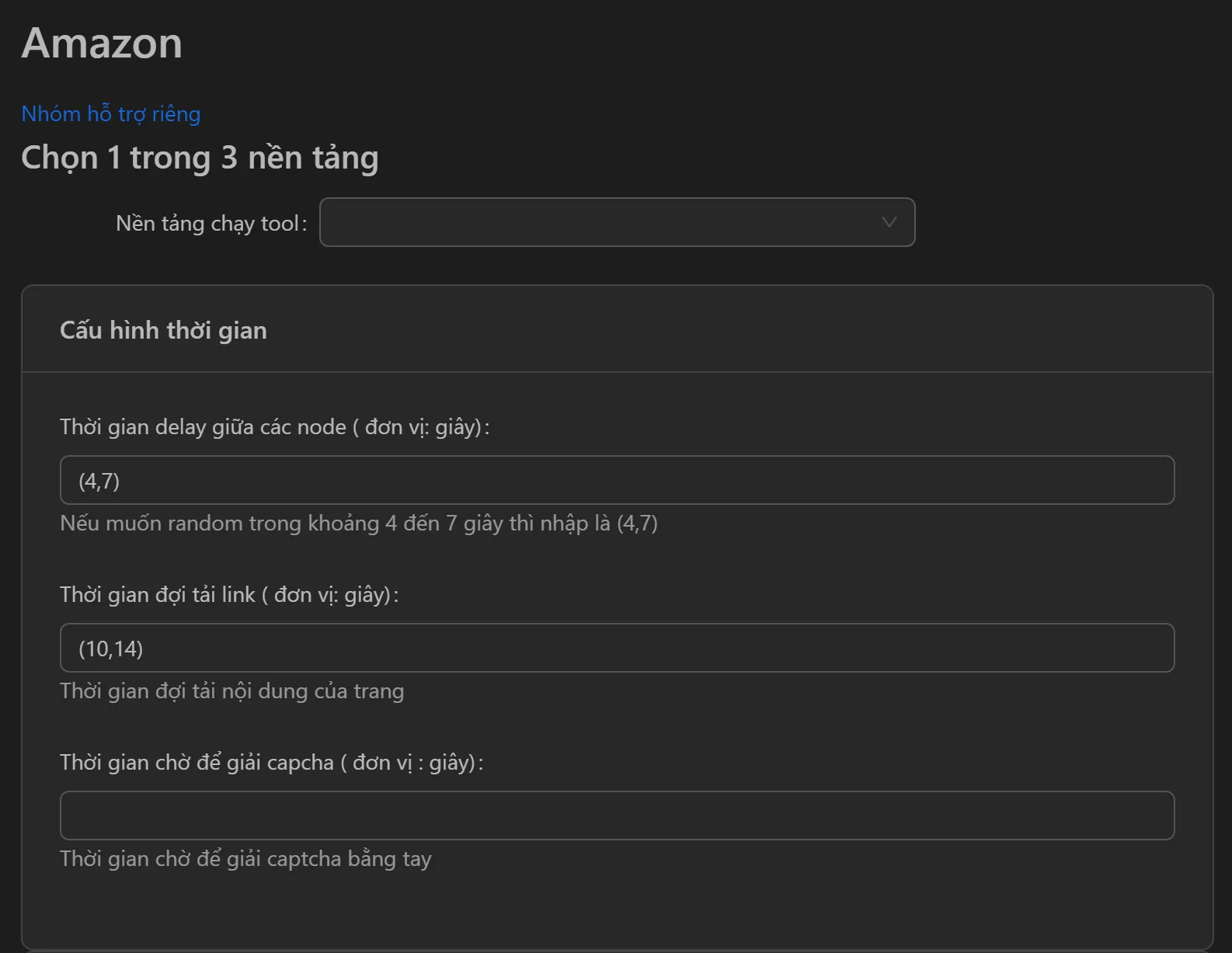Click the hint text about random 4 to 7 seconds
1232x953 pixels.
pyautogui.click(x=358, y=523)
